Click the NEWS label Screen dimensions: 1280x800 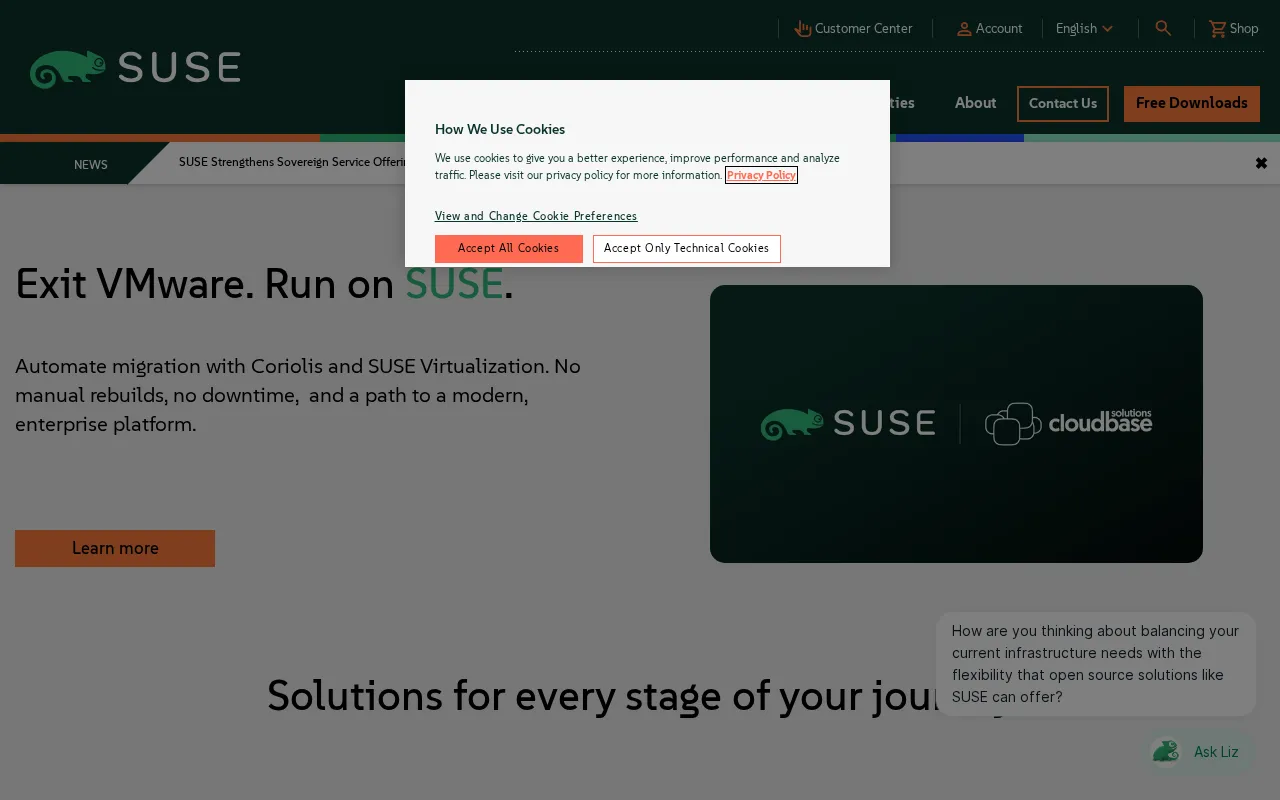[x=91, y=165]
